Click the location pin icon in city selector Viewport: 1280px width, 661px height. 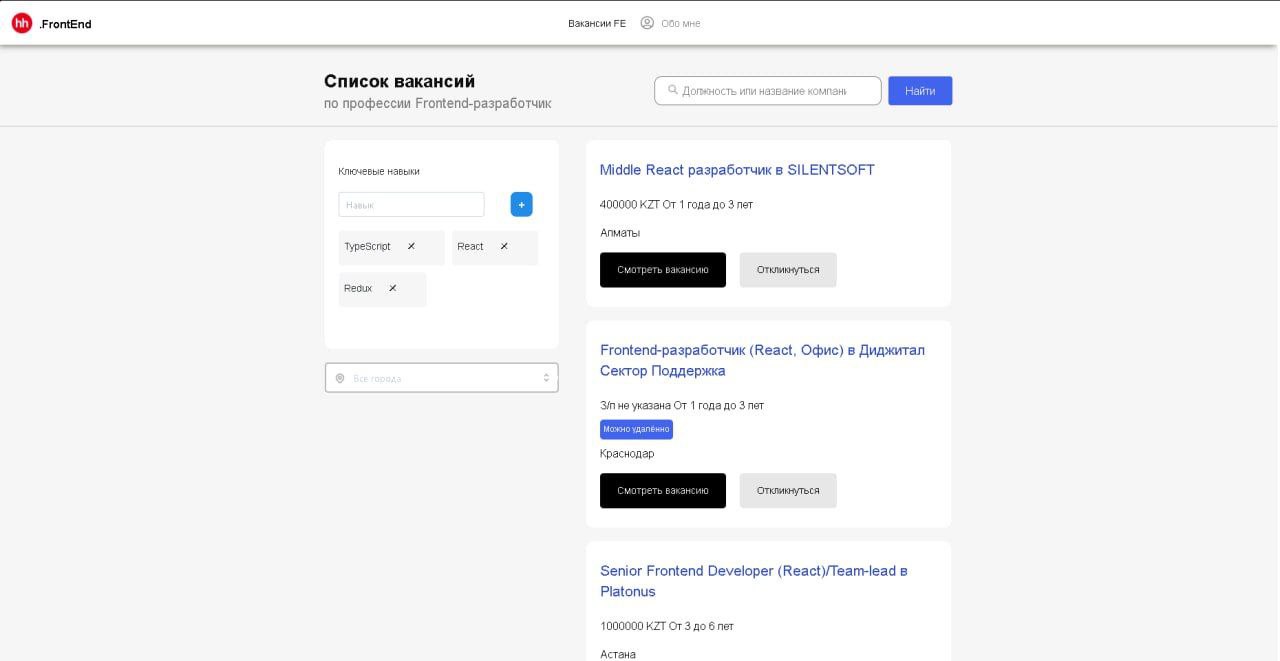coord(340,378)
